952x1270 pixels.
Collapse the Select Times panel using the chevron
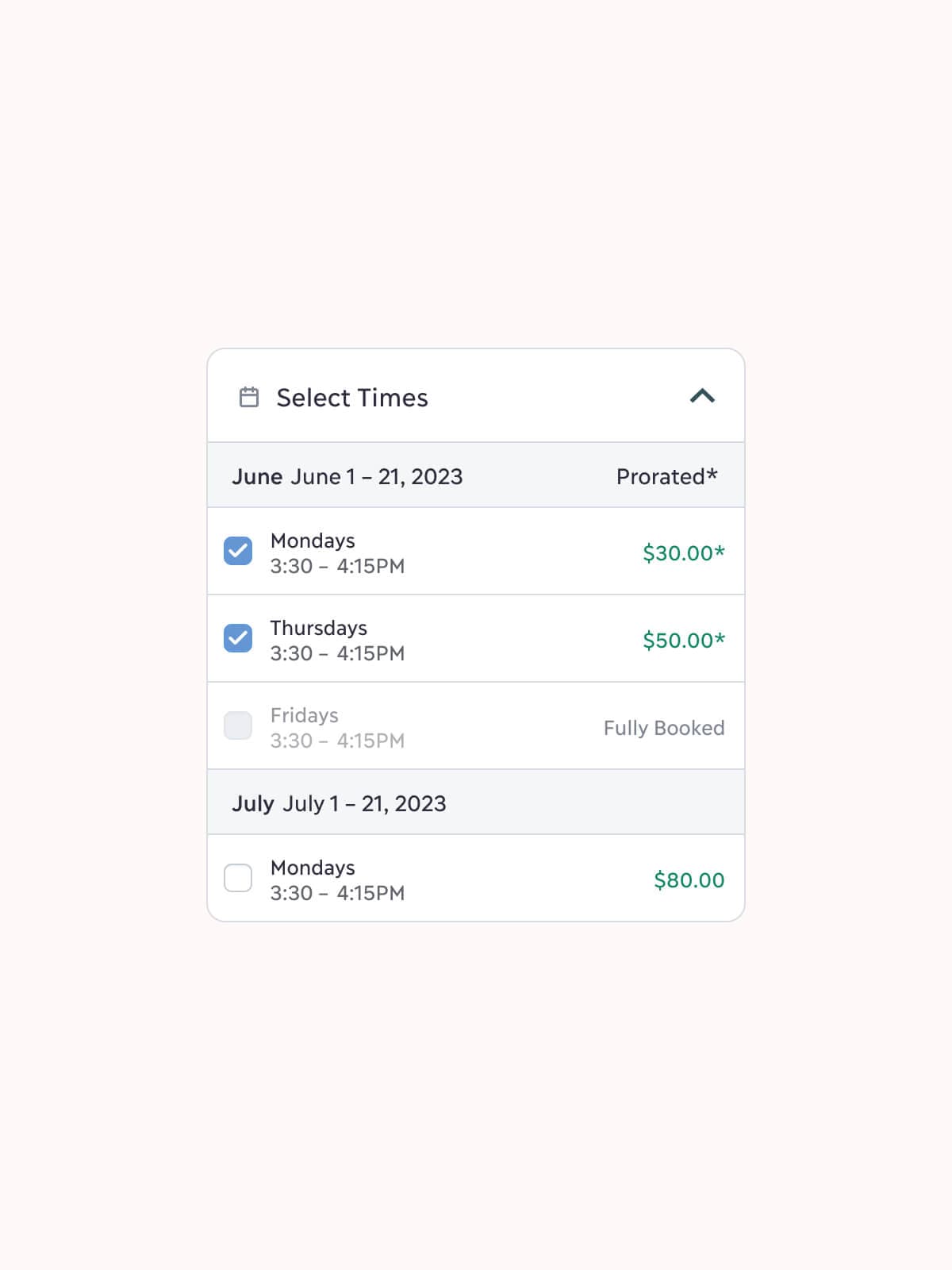702,396
